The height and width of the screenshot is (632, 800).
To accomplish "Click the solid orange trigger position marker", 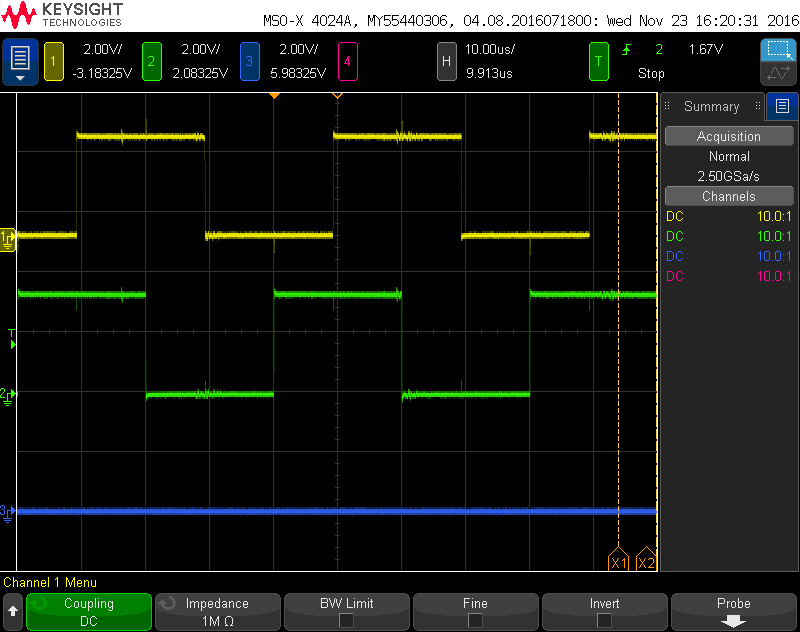I will 274,96.
